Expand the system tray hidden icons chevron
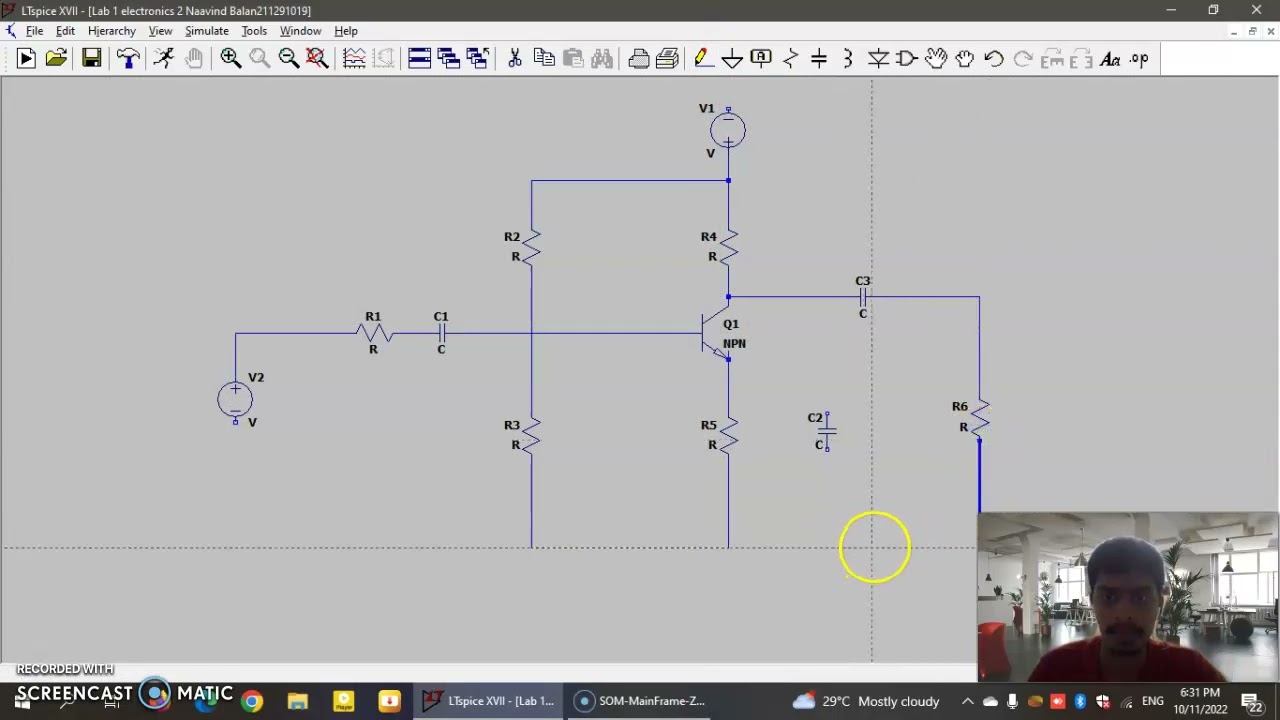 (x=967, y=701)
